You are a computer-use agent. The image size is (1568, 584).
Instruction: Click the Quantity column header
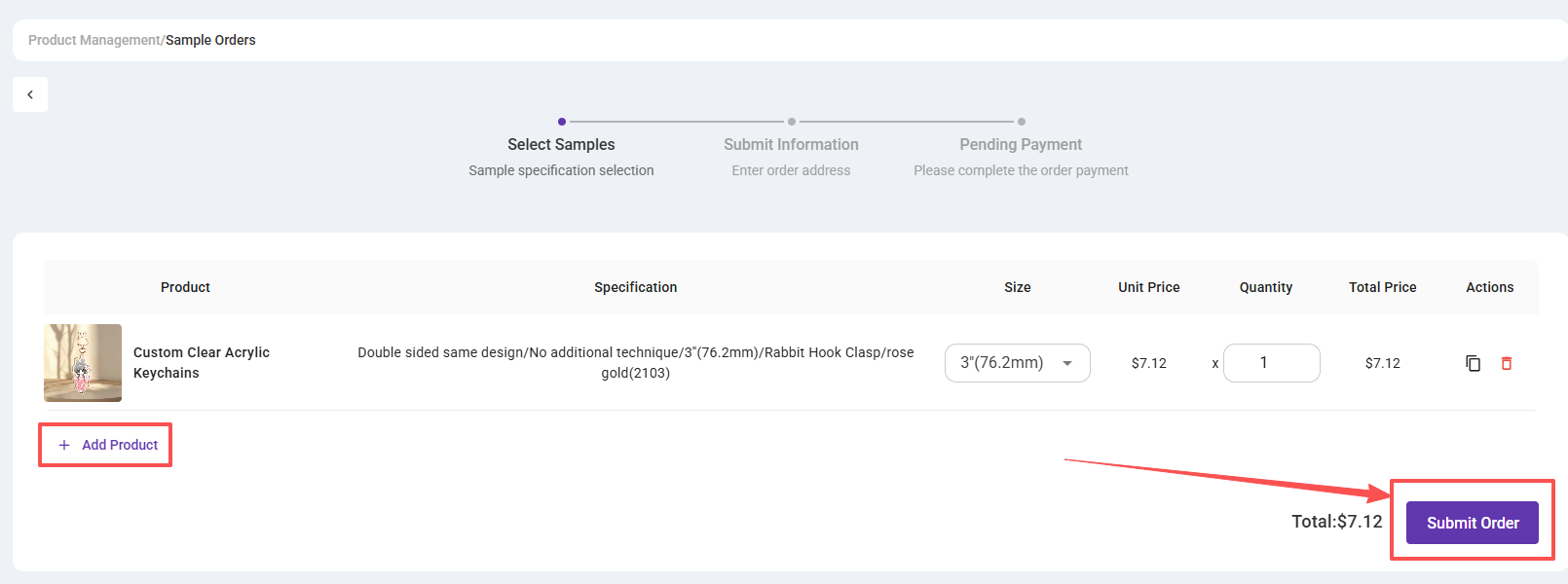1266,287
